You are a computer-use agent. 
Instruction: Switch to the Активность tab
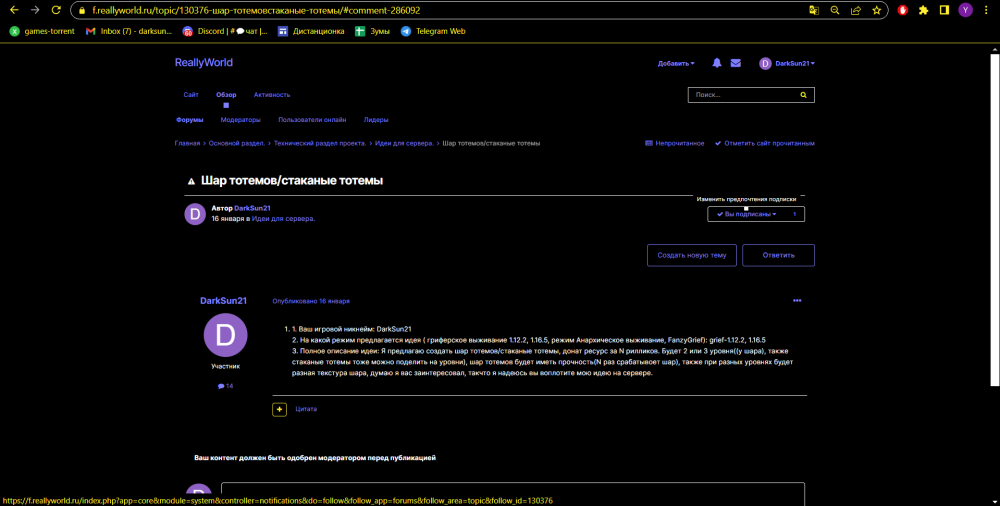pos(272,94)
